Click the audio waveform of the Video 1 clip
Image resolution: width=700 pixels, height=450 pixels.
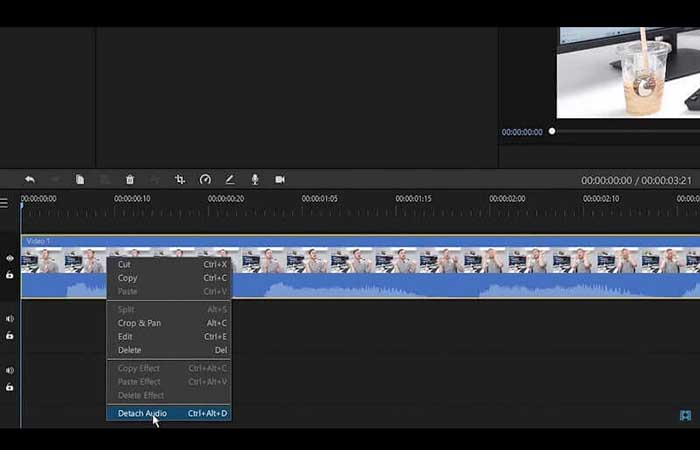[x=464, y=285]
